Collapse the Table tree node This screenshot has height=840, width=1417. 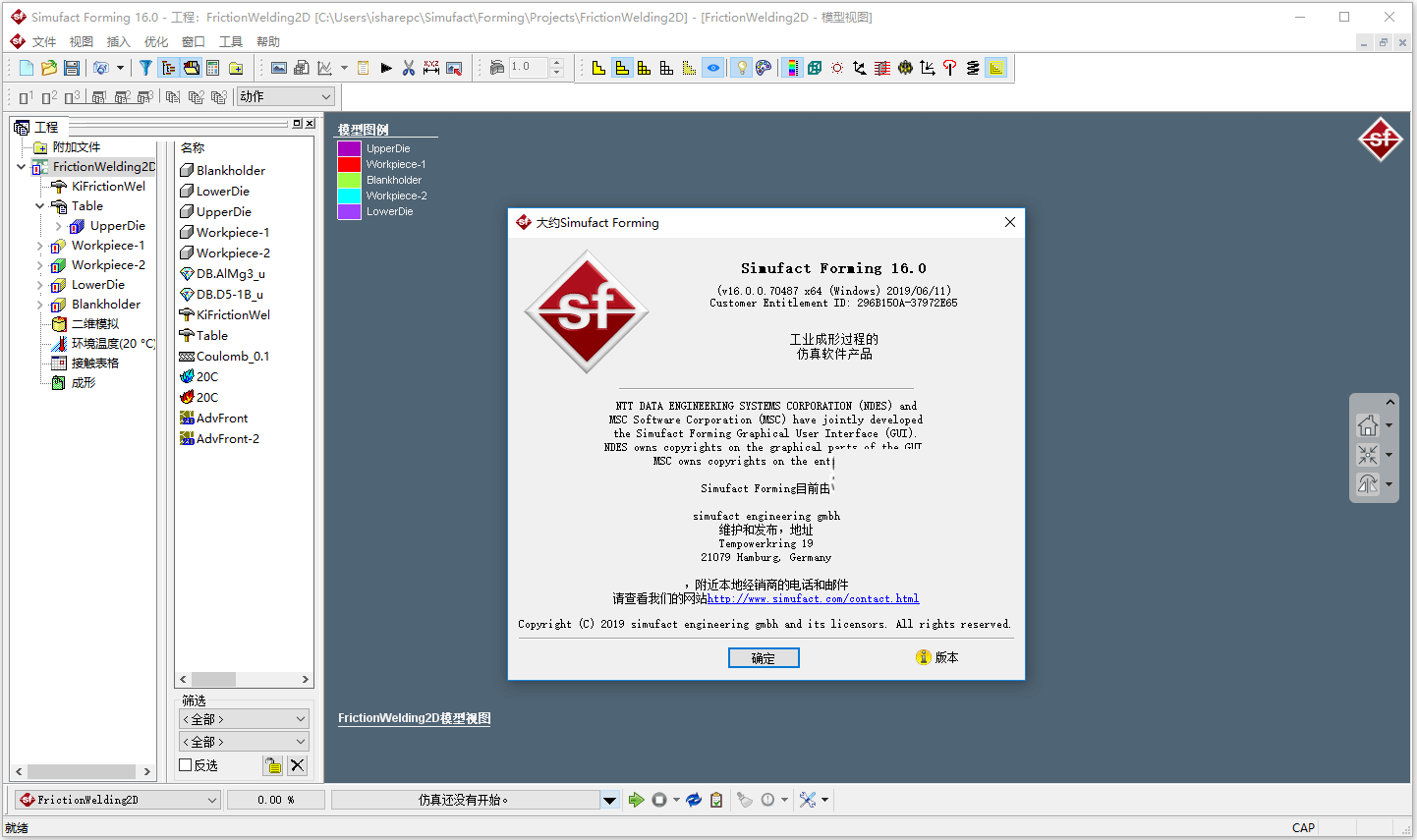point(39,206)
